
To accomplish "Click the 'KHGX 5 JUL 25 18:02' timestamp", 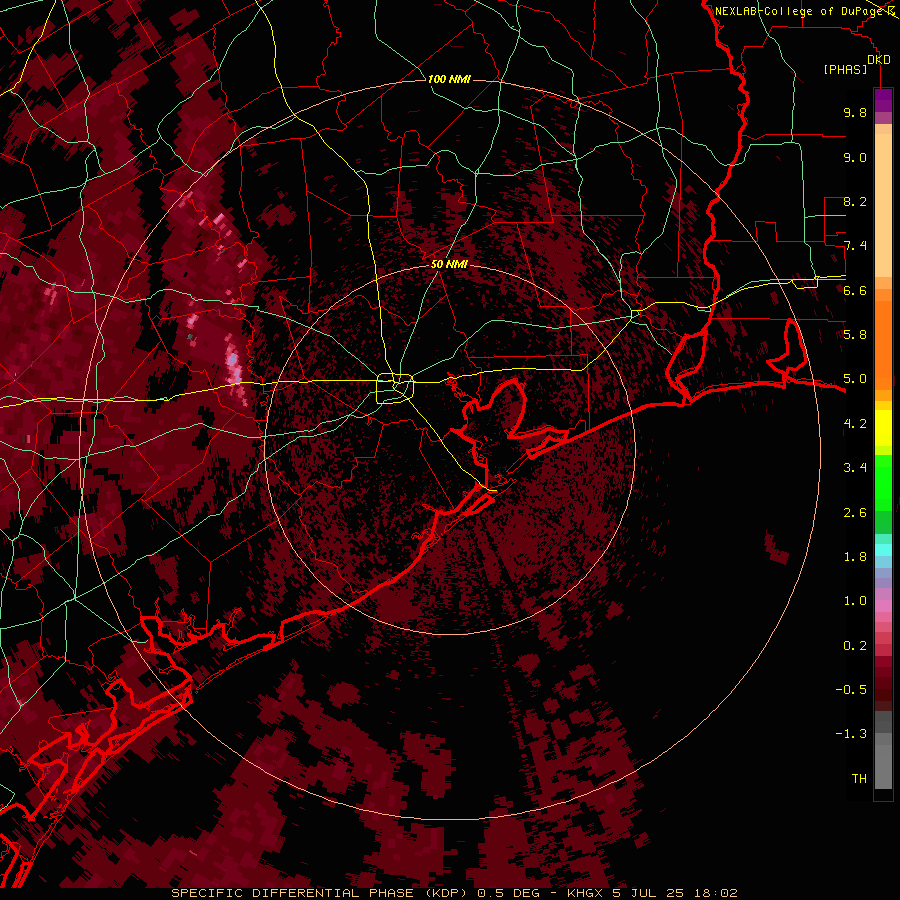I will point(652,893).
